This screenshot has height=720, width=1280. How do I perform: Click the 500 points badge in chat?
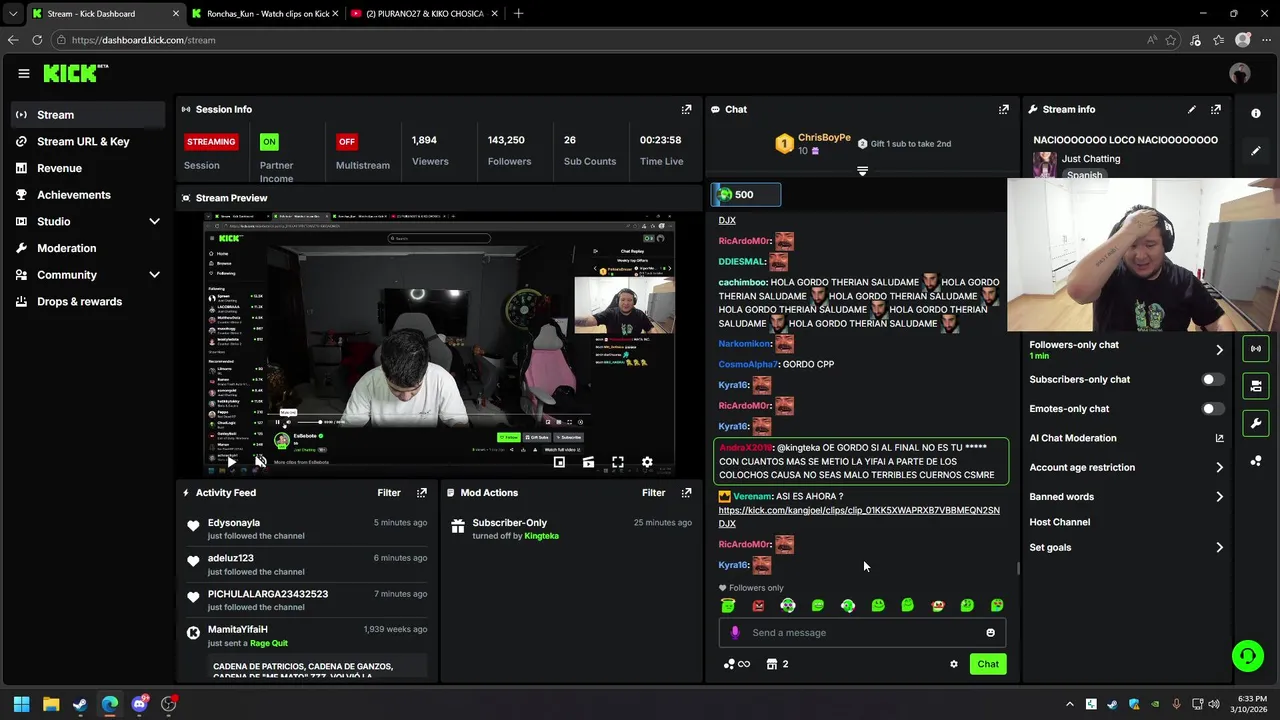[x=745, y=194]
